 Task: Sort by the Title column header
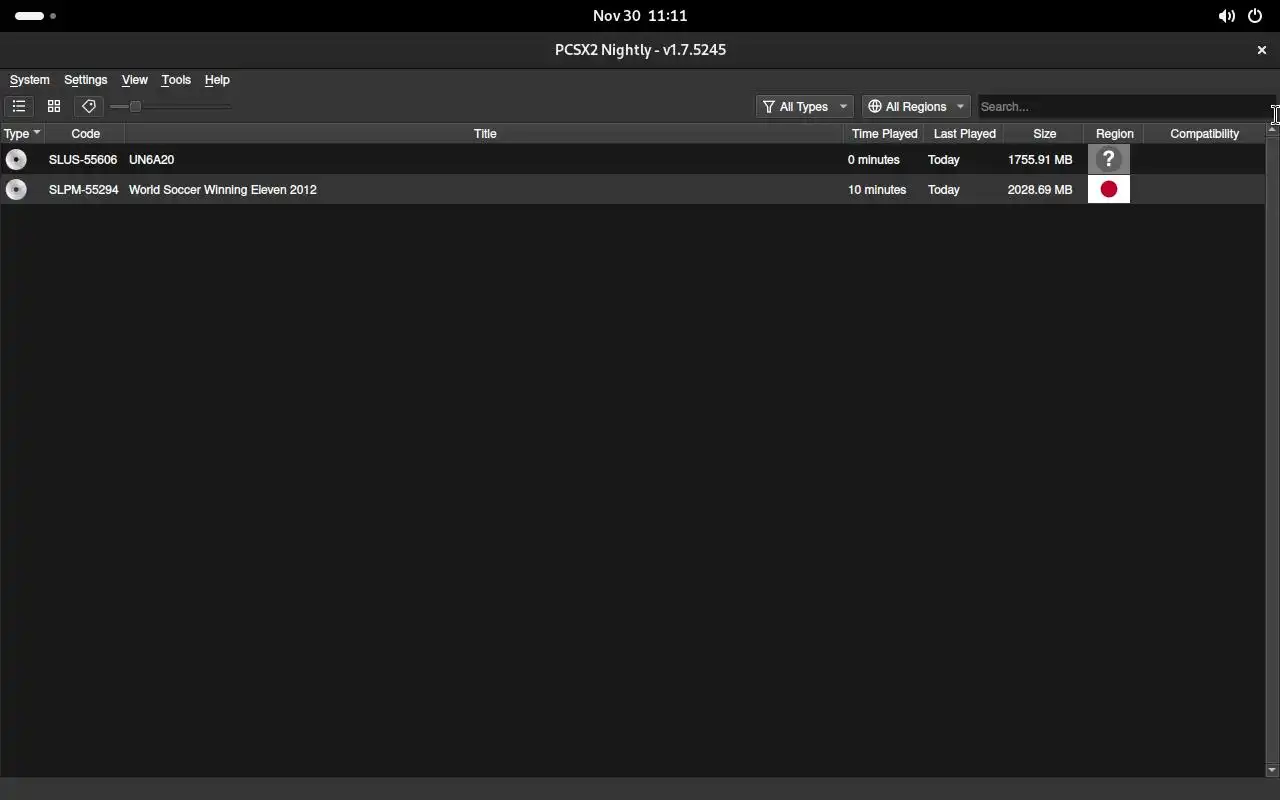click(484, 133)
